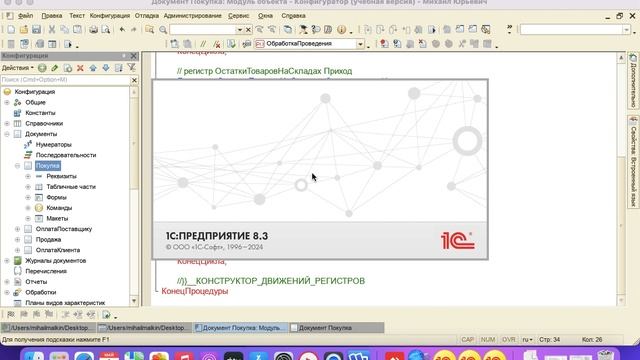The width and height of the screenshot is (640, 360).
Task: Expand the Журналы документов node
Action: click(x=7, y=260)
